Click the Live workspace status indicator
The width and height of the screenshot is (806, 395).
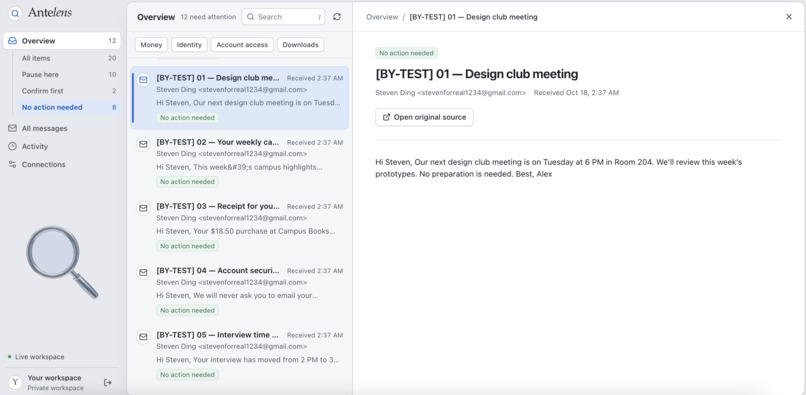pos(36,356)
